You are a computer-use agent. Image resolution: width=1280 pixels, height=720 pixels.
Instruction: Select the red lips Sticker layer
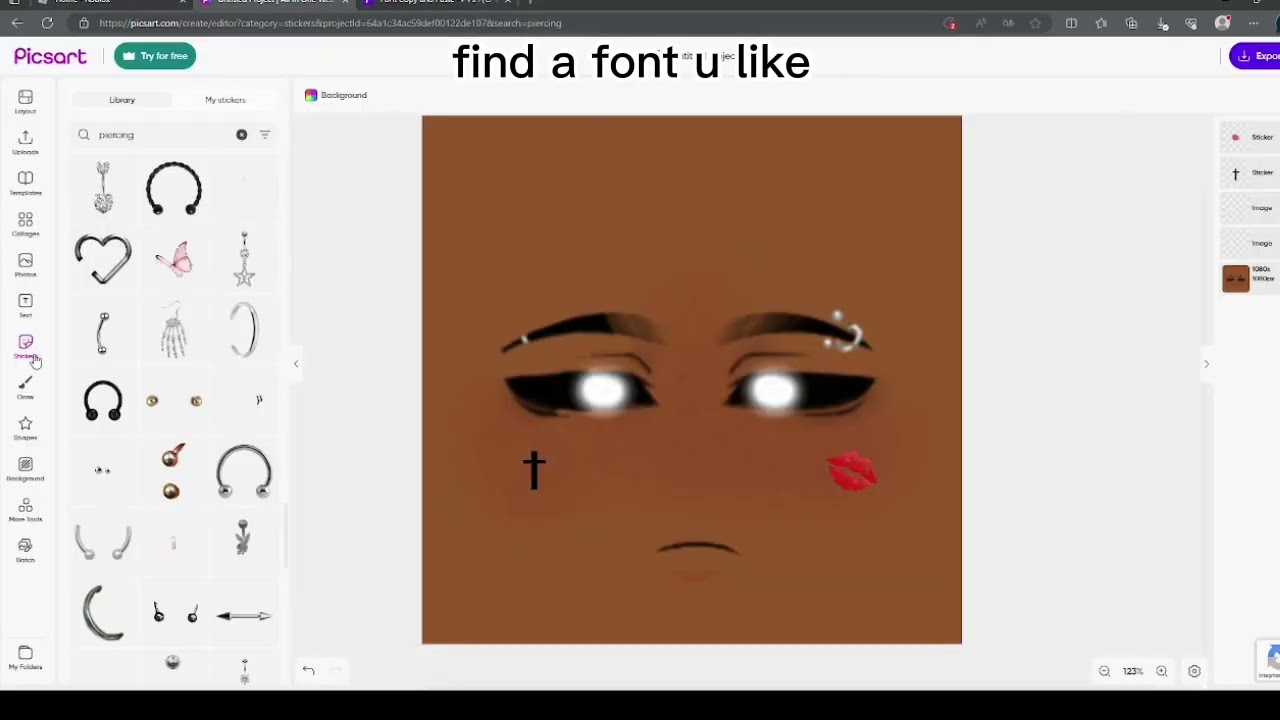coord(1250,137)
